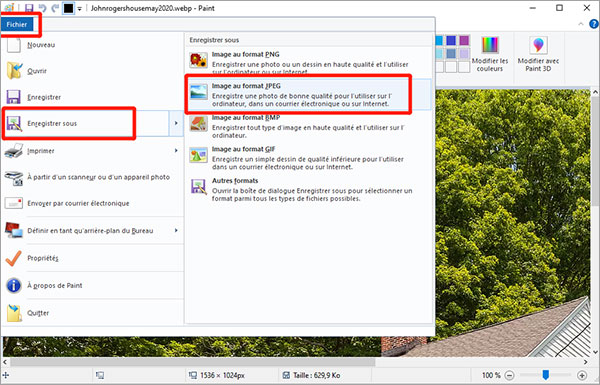Save as Image au format PNG
Viewport: 600px width, 385px height.
click(x=308, y=61)
